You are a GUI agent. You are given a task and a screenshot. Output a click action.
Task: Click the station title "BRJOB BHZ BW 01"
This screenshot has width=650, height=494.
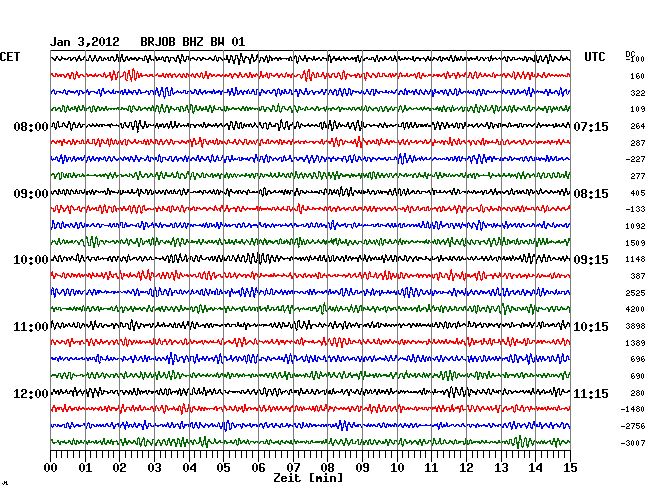coord(193,42)
